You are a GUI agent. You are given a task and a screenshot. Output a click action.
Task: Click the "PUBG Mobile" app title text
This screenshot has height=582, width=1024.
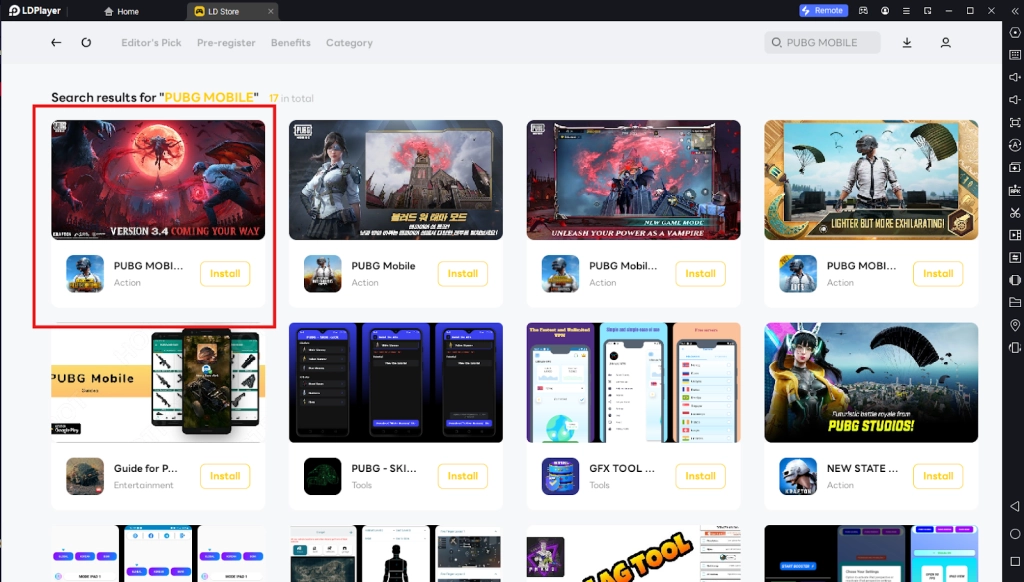coord(383,266)
